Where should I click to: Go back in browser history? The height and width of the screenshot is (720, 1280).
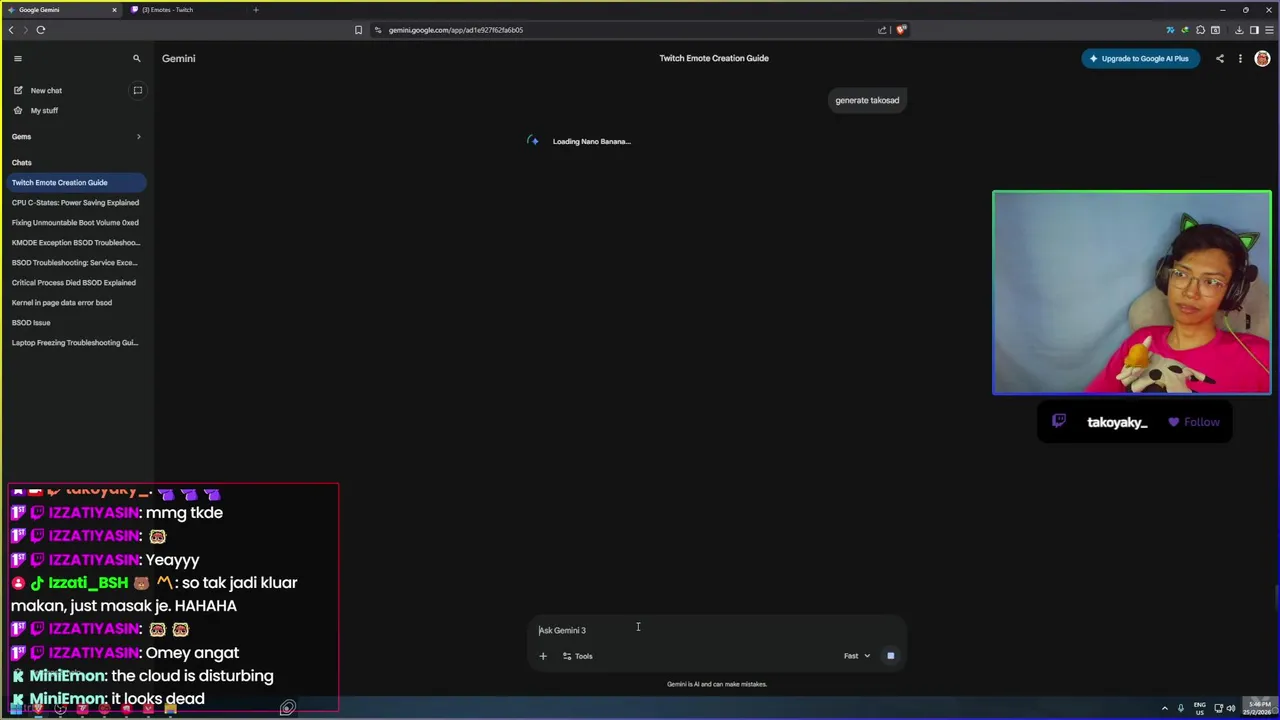11,30
